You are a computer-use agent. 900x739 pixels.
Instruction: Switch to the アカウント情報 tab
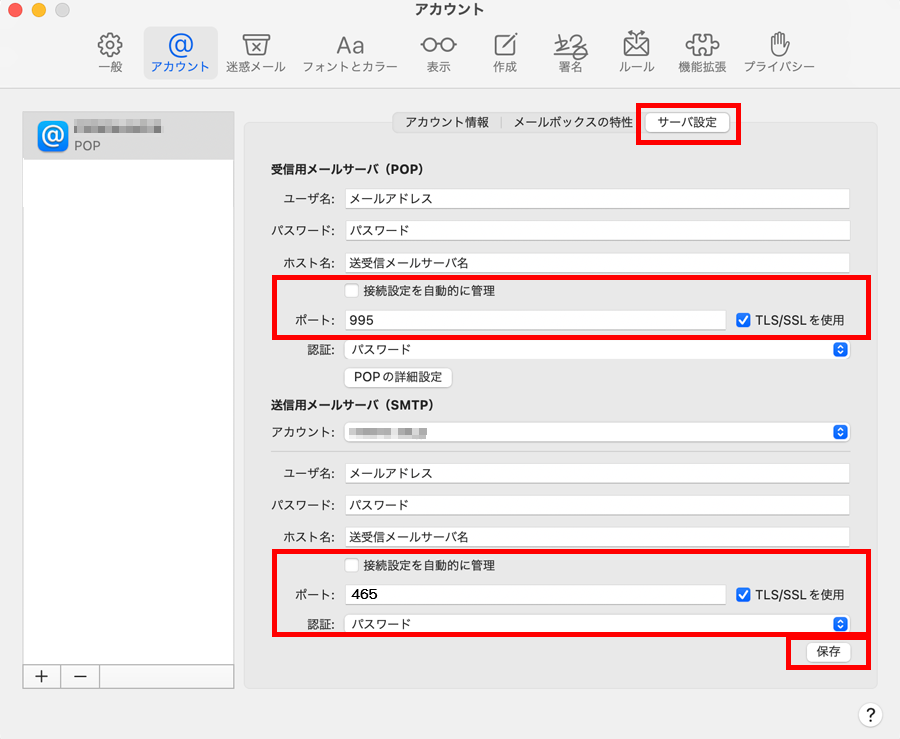(x=446, y=122)
